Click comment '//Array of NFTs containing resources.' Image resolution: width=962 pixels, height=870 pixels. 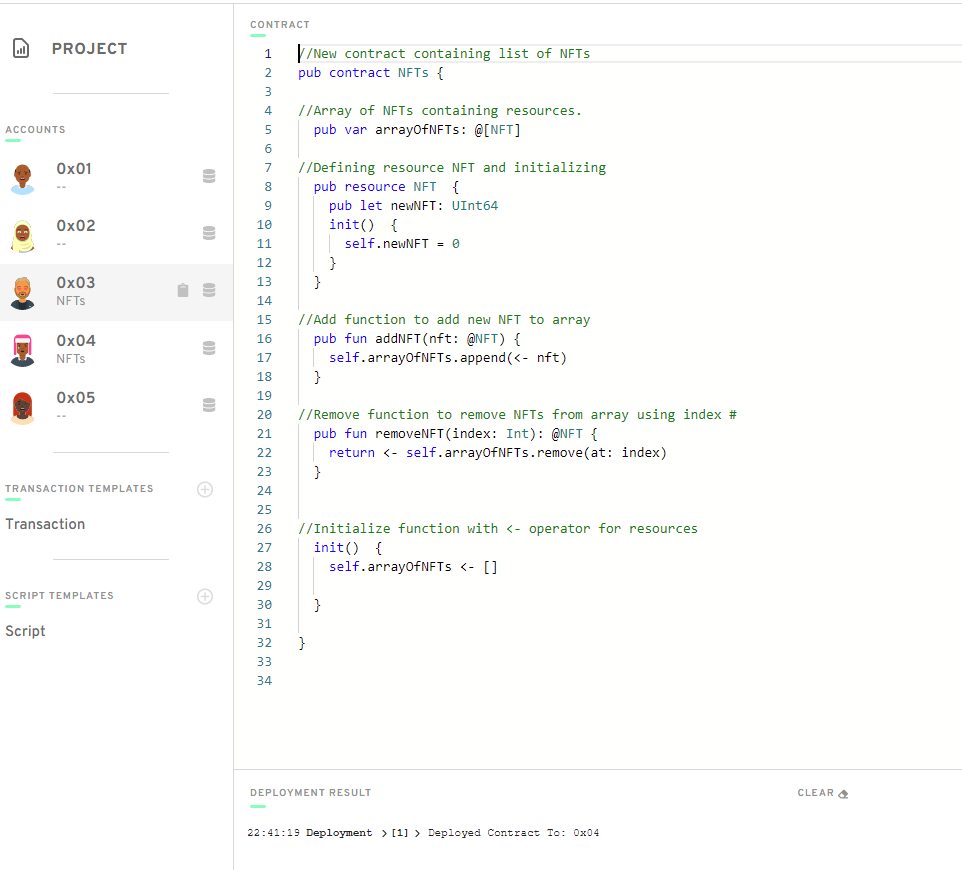click(440, 111)
